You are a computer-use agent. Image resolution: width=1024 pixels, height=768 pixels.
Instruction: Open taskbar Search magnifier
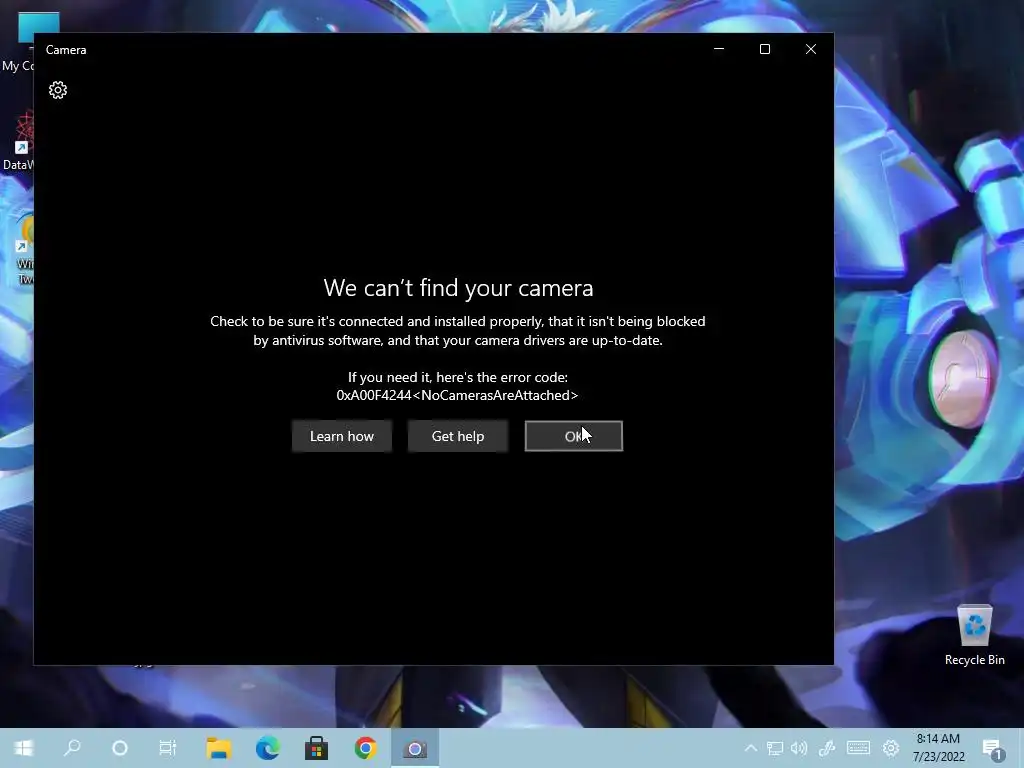[x=72, y=748]
